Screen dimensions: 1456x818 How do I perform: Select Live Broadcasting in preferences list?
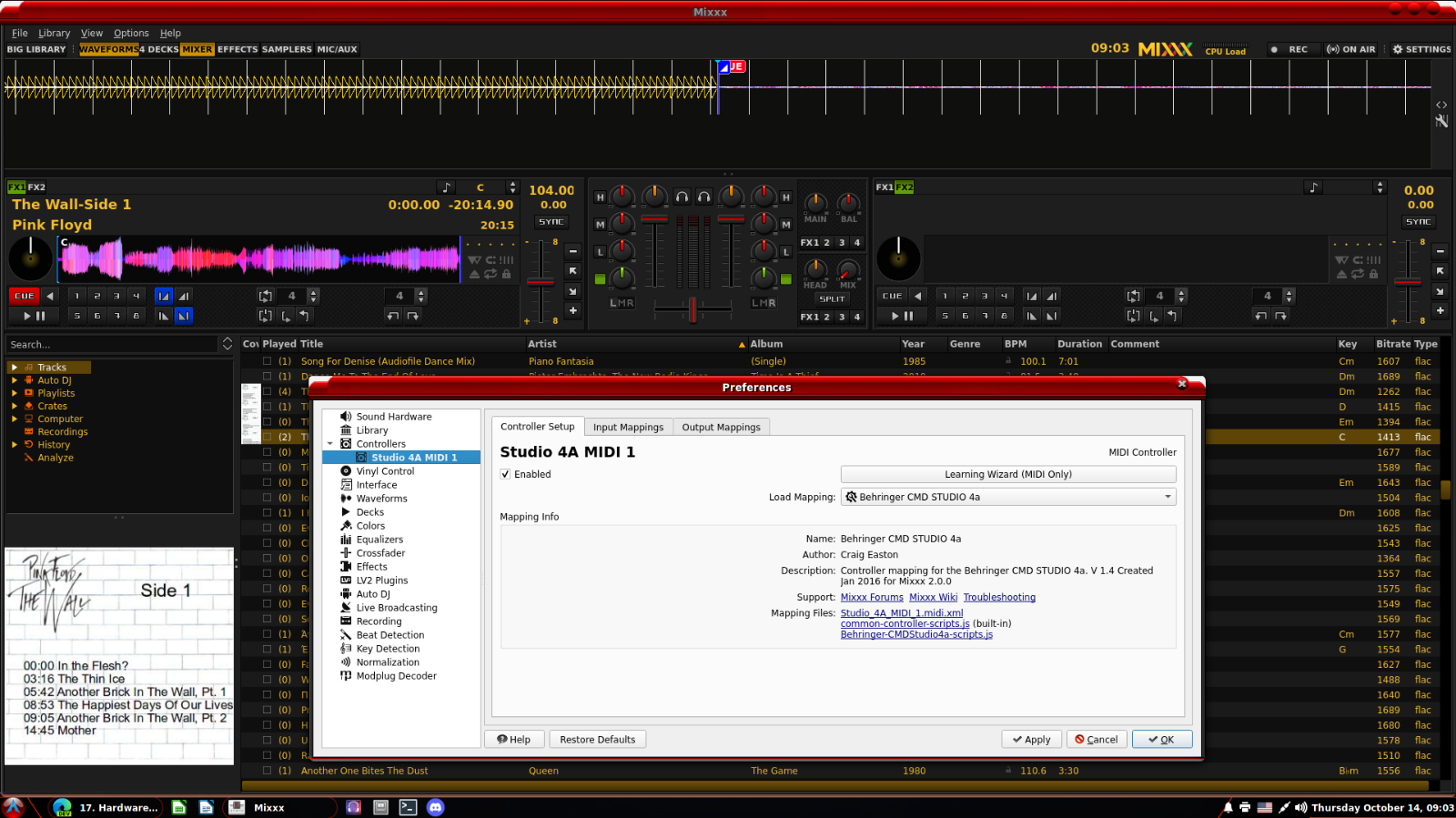[396, 608]
